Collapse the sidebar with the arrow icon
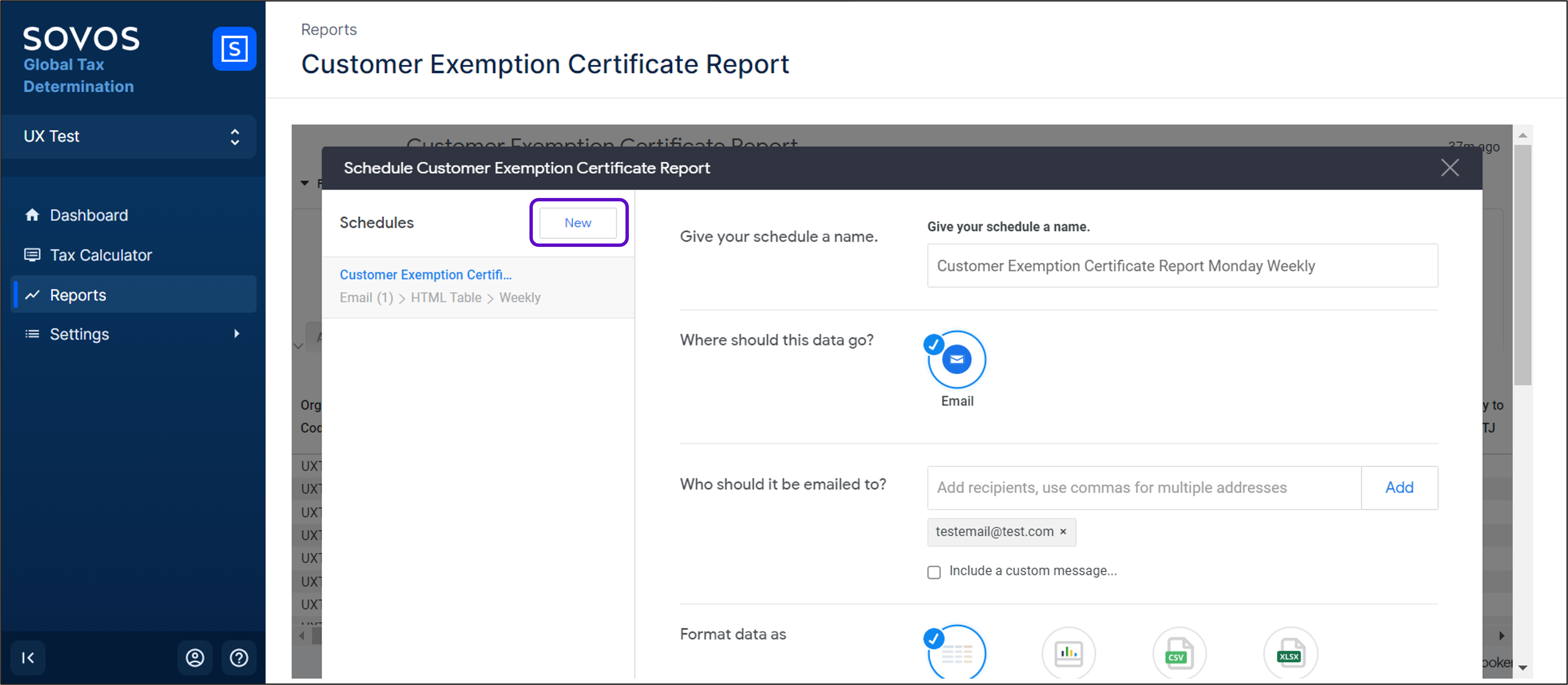The height and width of the screenshot is (685, 1568). [x=28, y=658]
